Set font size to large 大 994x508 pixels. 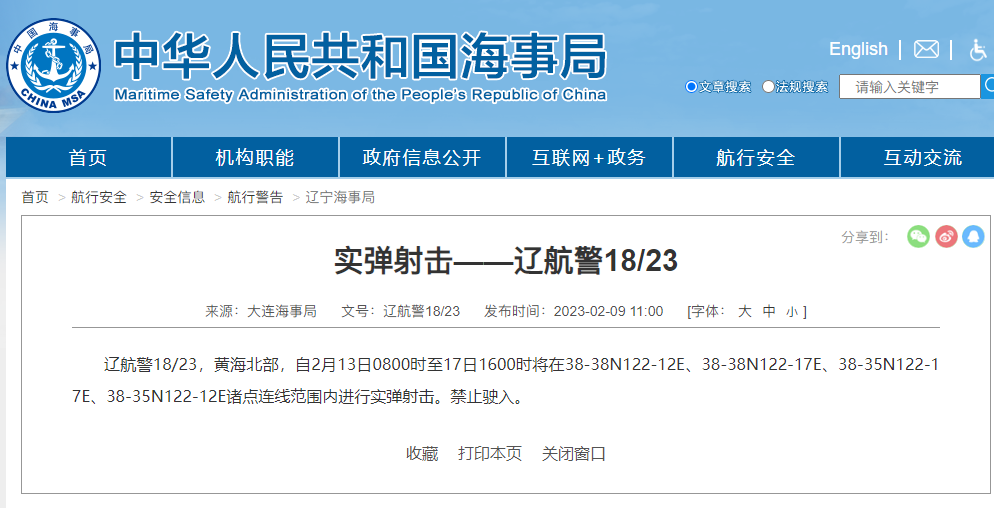(744, 311)
